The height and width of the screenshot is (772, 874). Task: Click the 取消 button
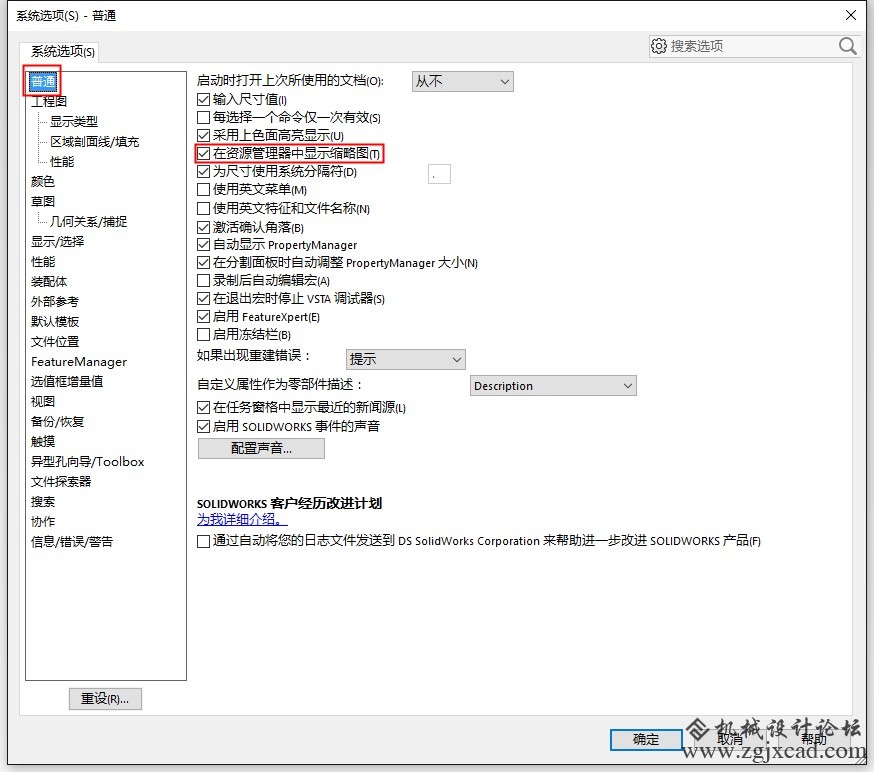pos(730,740)
